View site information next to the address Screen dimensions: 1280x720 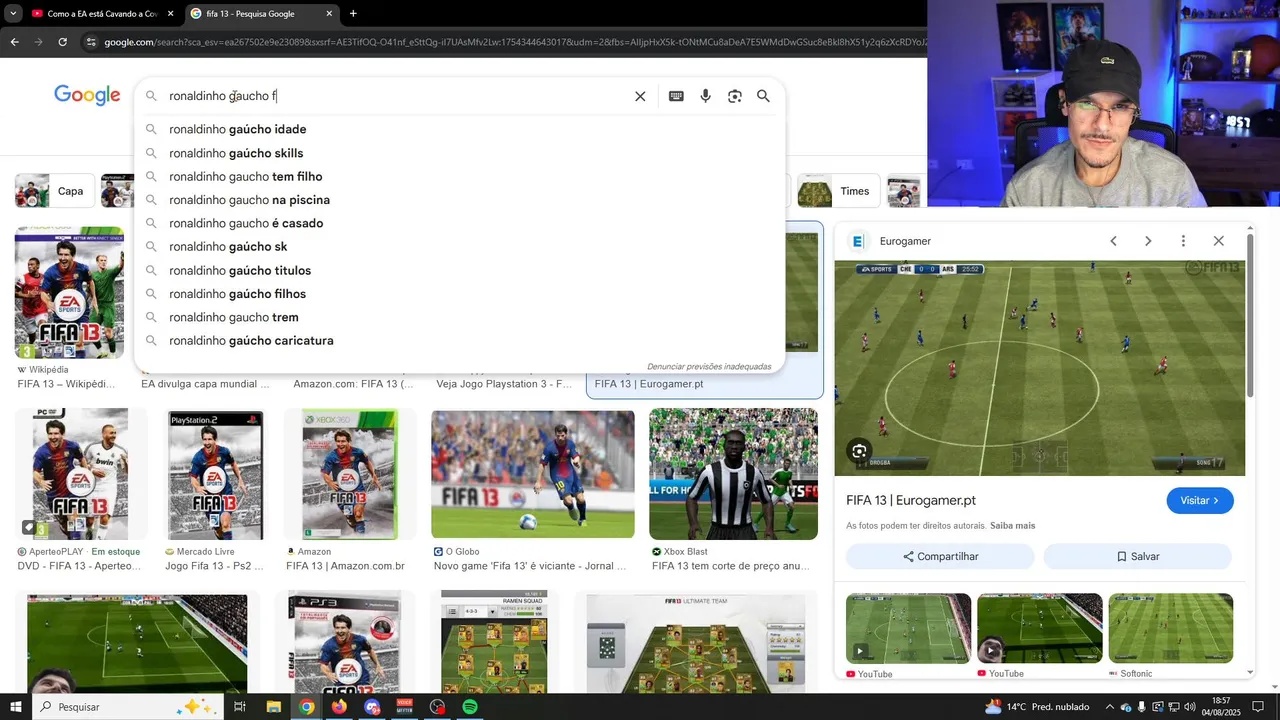91,42
